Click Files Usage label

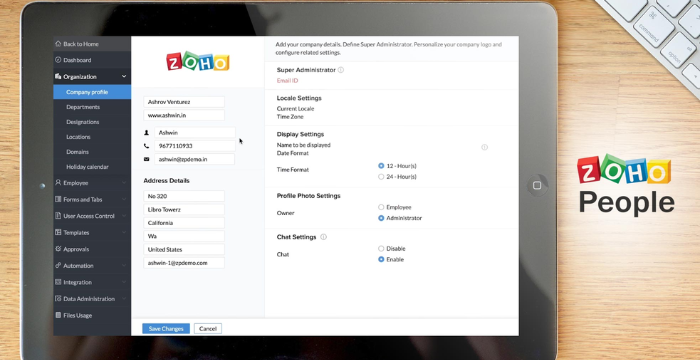pyautogui.click(x=78, y=315)
